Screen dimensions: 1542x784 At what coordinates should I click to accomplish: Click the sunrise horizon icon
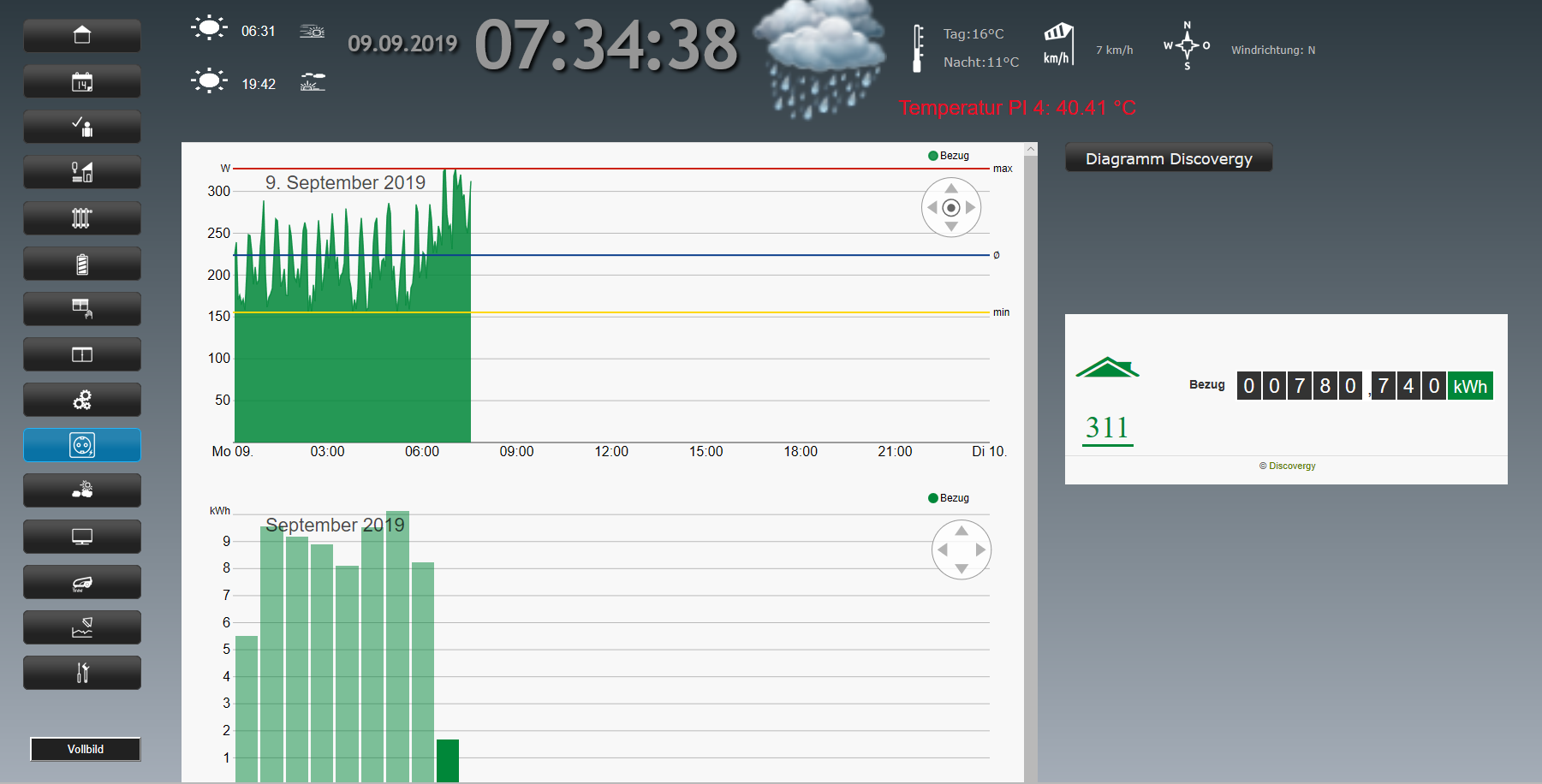(313, 32)
